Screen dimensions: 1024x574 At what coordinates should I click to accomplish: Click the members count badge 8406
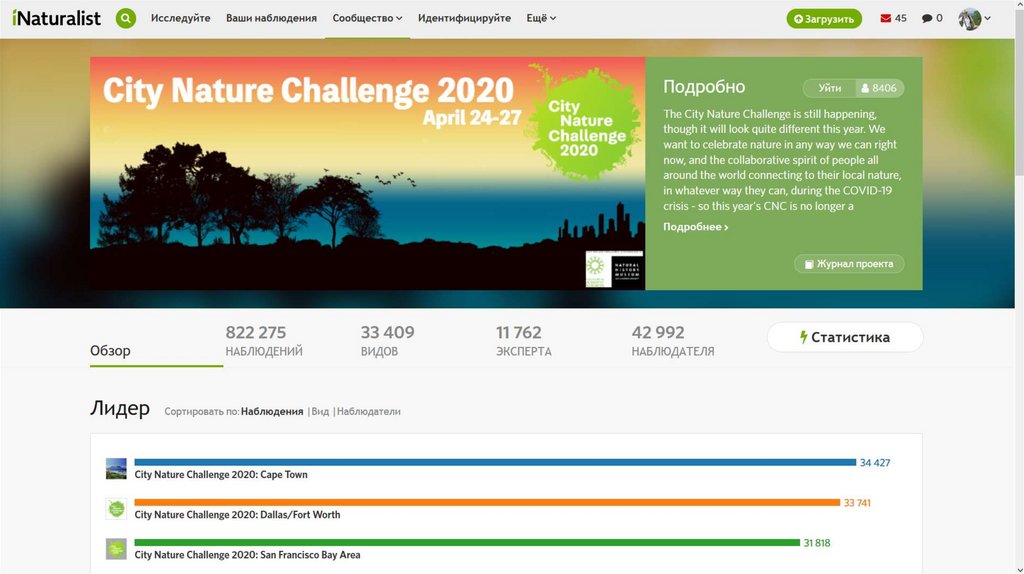point(880,88)
